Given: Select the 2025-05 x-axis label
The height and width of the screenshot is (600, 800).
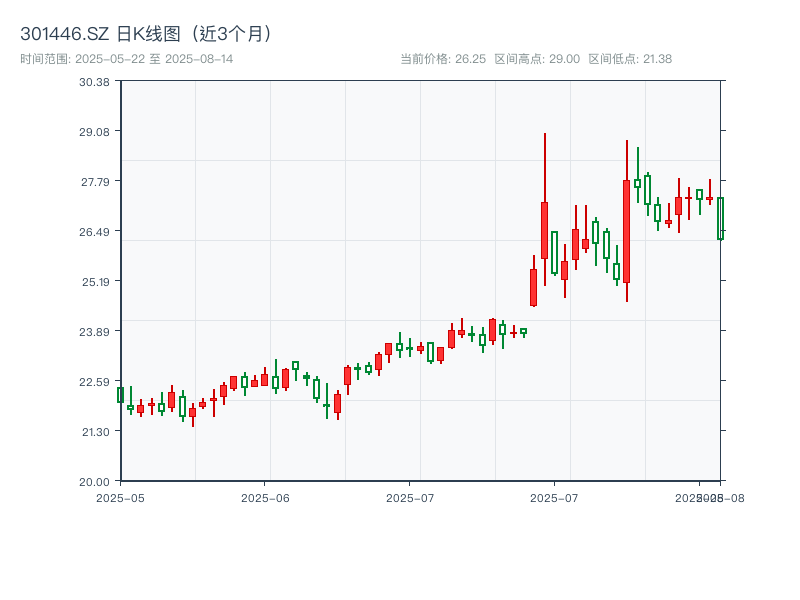Looking at the screenshot, I should [121, 496].
